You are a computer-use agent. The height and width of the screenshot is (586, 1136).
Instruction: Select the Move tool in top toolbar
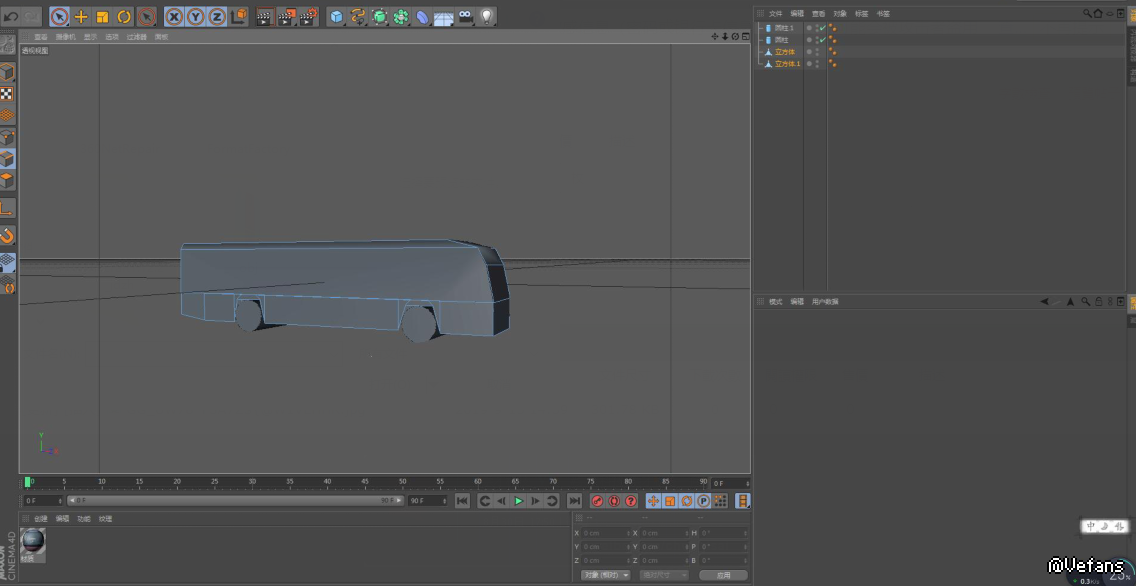81,16
